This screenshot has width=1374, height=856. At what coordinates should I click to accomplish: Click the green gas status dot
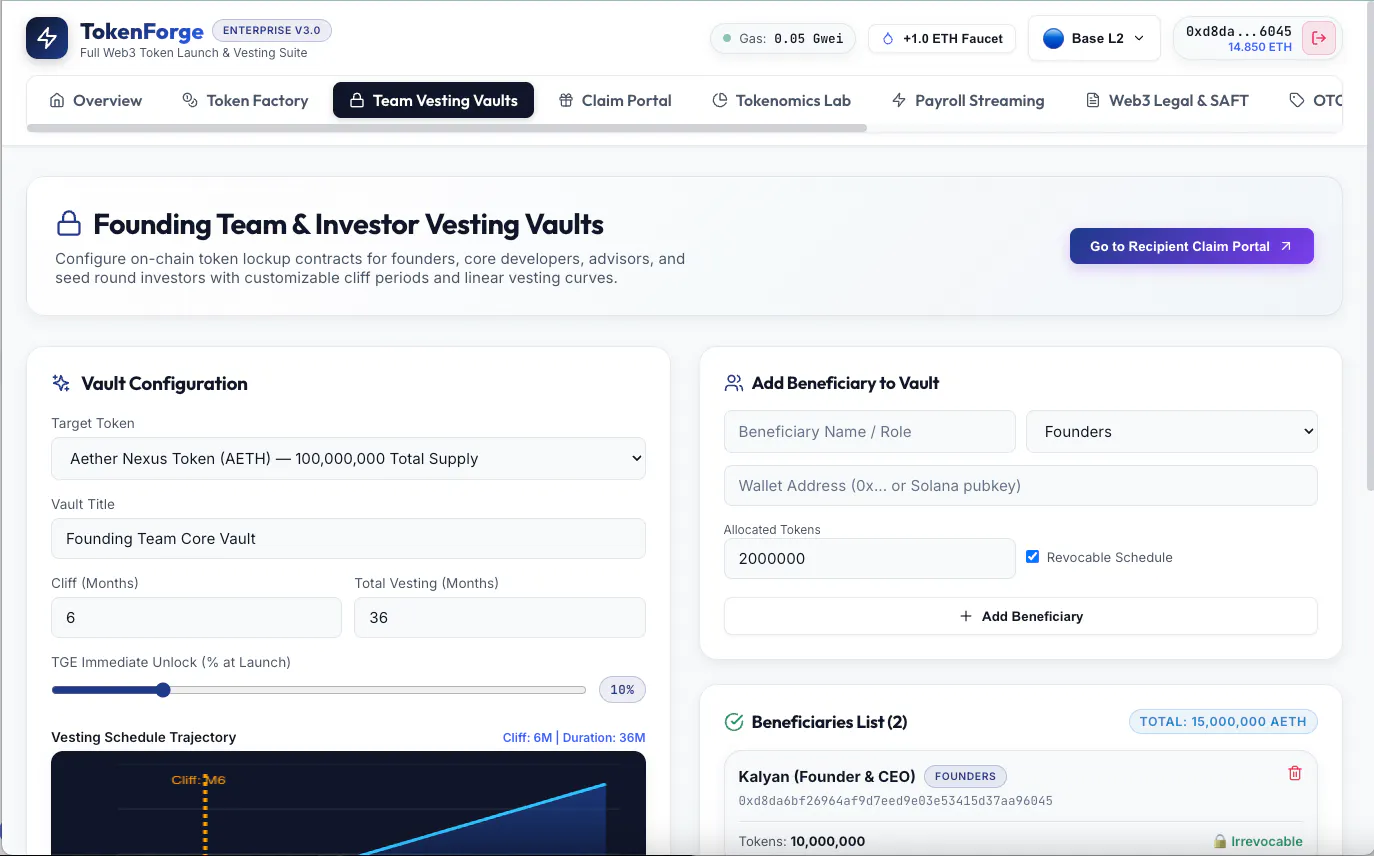tap(726, 39)
